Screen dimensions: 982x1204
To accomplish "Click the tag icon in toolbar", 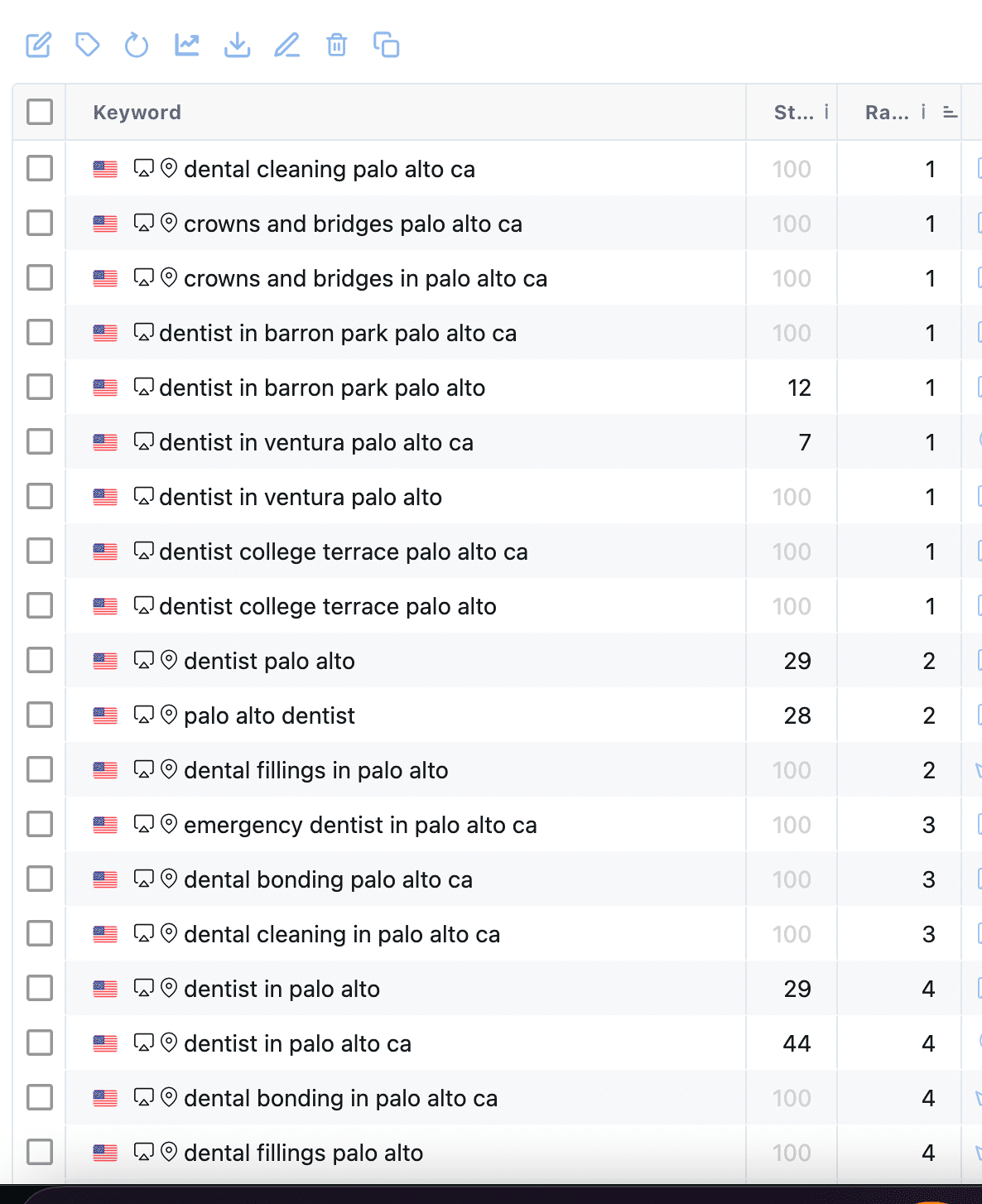I will (x=88, y=45).
